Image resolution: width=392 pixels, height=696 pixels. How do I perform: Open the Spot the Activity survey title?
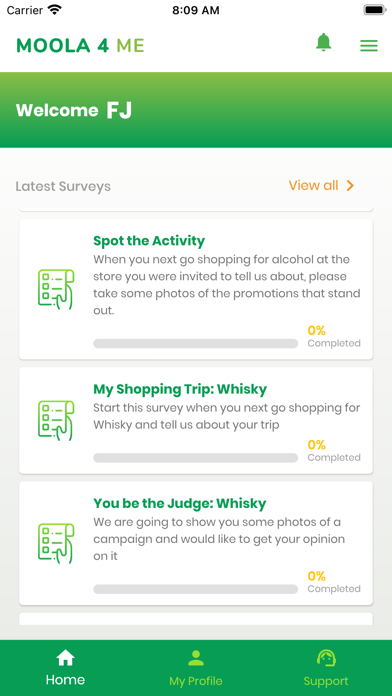[x=149, y=241]
